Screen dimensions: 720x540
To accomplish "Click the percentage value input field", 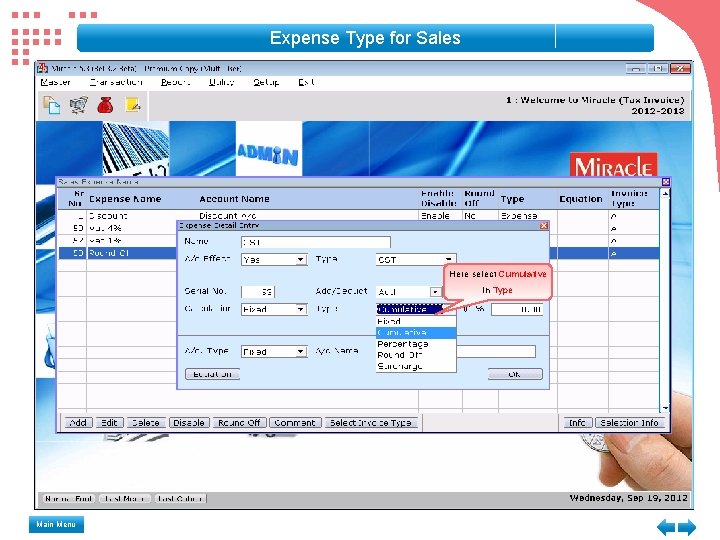I will click(x=517, y=309).
